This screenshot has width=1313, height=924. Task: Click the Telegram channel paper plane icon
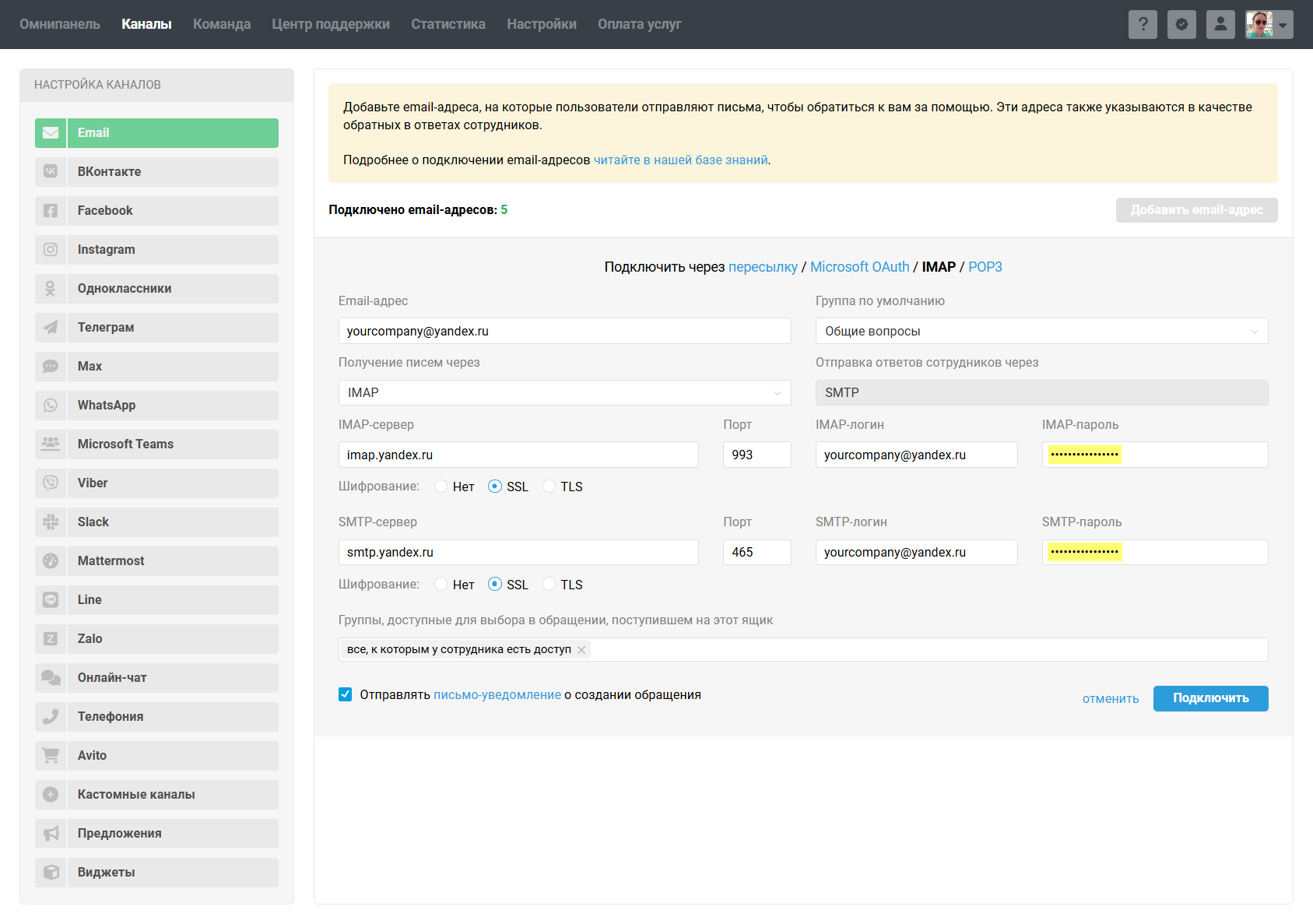pos(51,328)
